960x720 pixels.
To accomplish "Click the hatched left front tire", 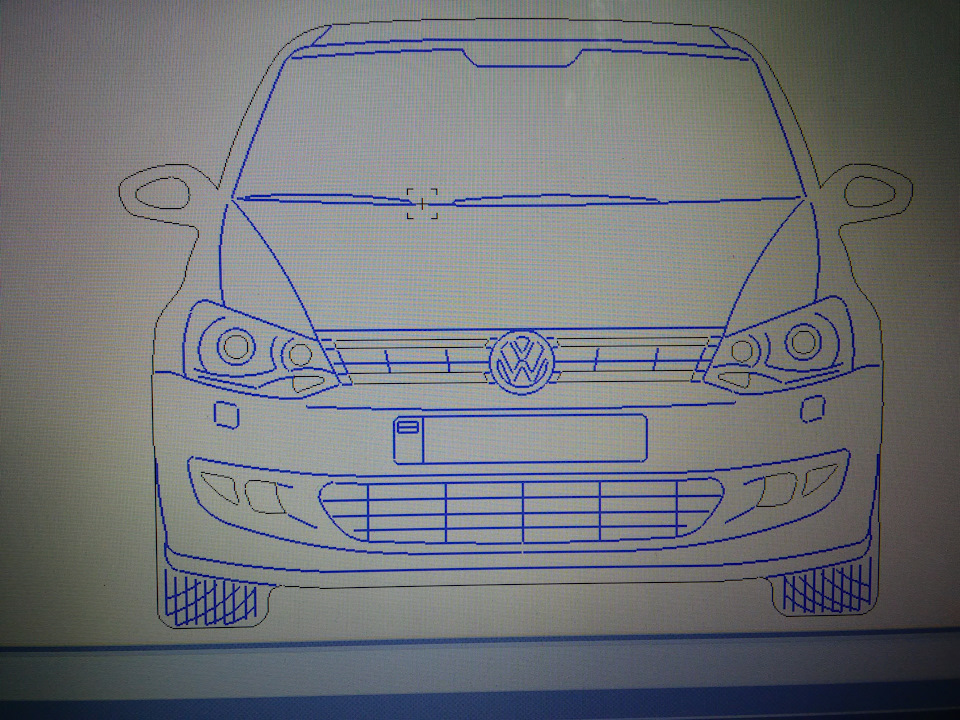I will [211, 598].
